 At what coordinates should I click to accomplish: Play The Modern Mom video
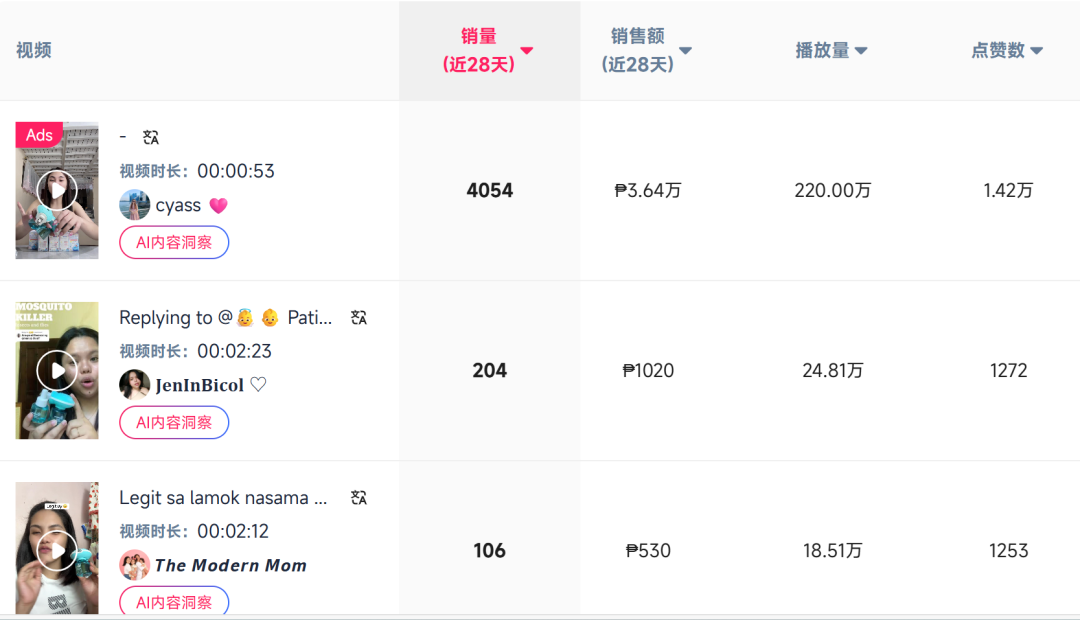pyautogui.click(x=57, y=550)
